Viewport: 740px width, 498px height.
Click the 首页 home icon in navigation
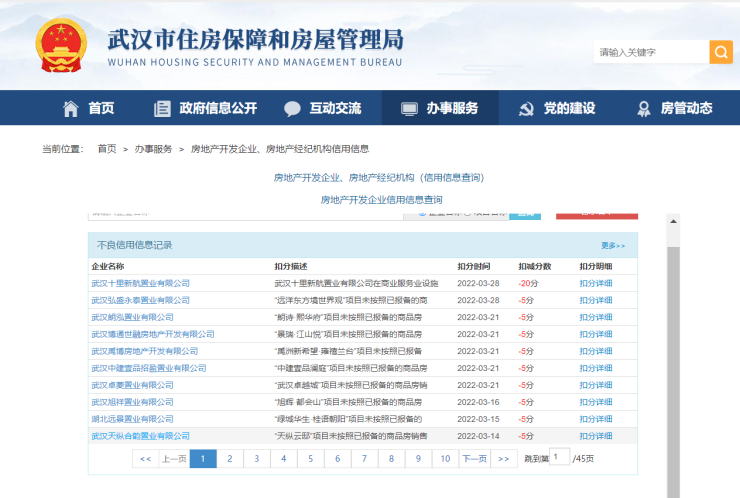click(71, 109)
